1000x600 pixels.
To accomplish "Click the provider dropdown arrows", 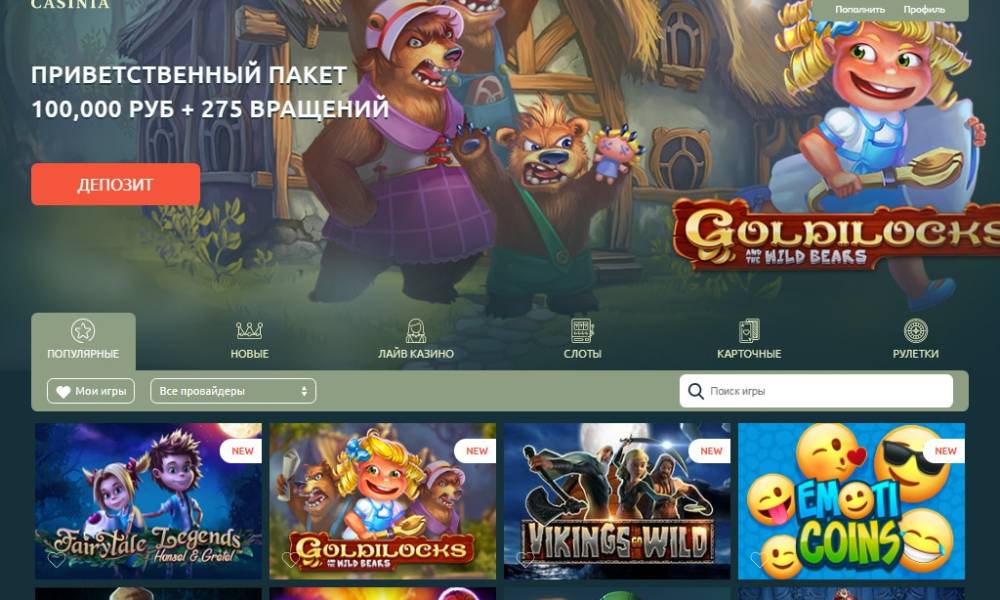I will [x=304, y=391].
